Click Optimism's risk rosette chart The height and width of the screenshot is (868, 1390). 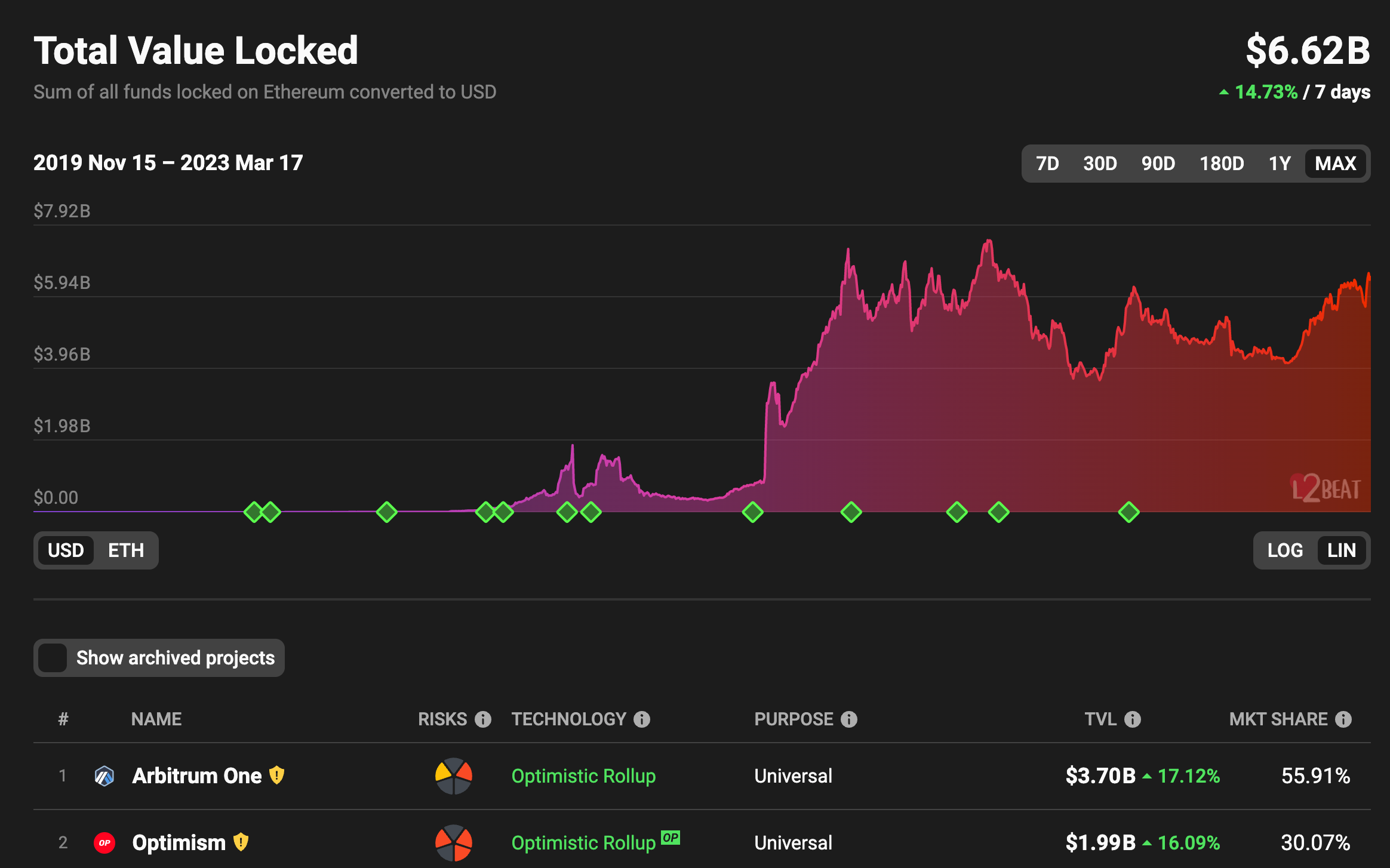(454, 842)
